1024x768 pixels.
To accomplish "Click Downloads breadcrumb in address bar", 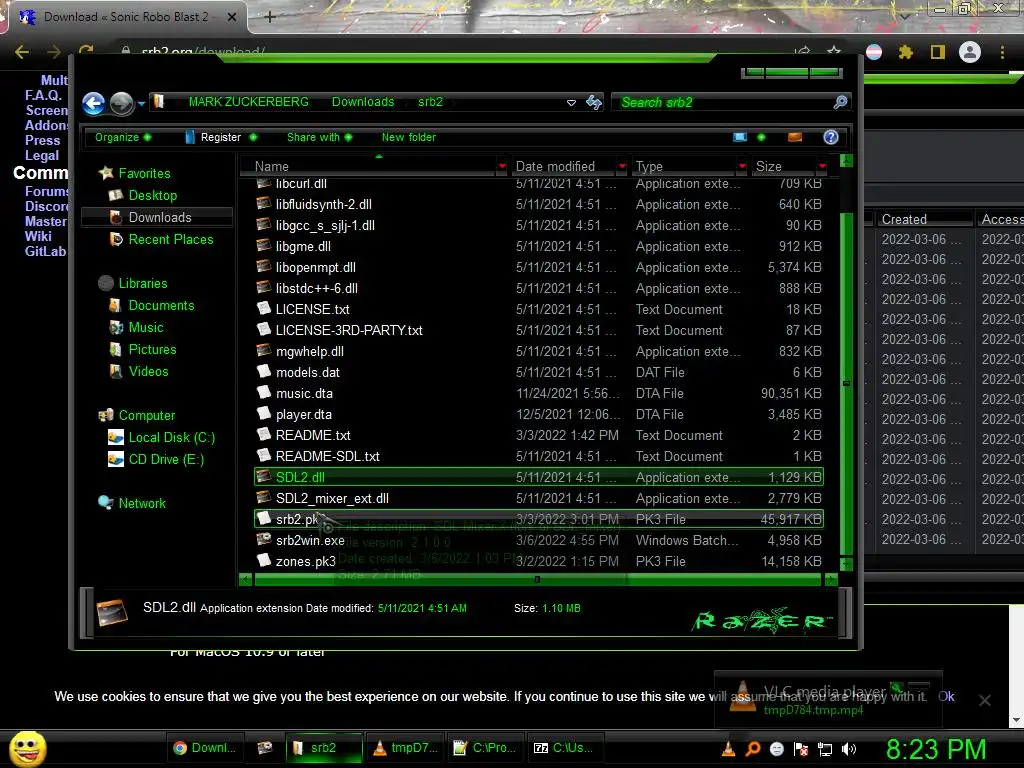I will (363, 102).
